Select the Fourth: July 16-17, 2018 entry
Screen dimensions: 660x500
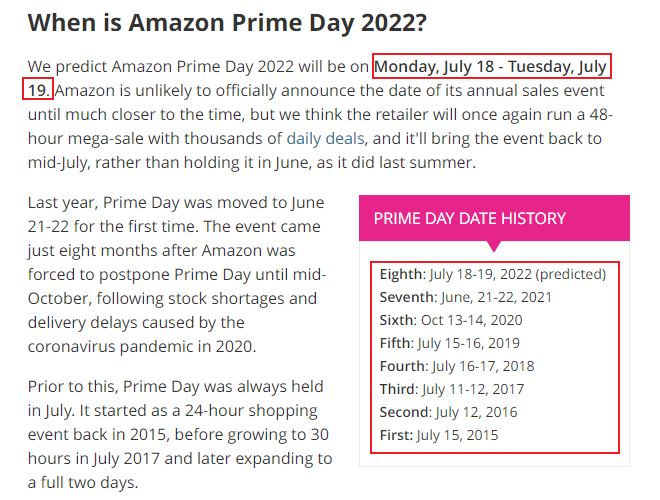pyautogui.click(x=457, y=366)
